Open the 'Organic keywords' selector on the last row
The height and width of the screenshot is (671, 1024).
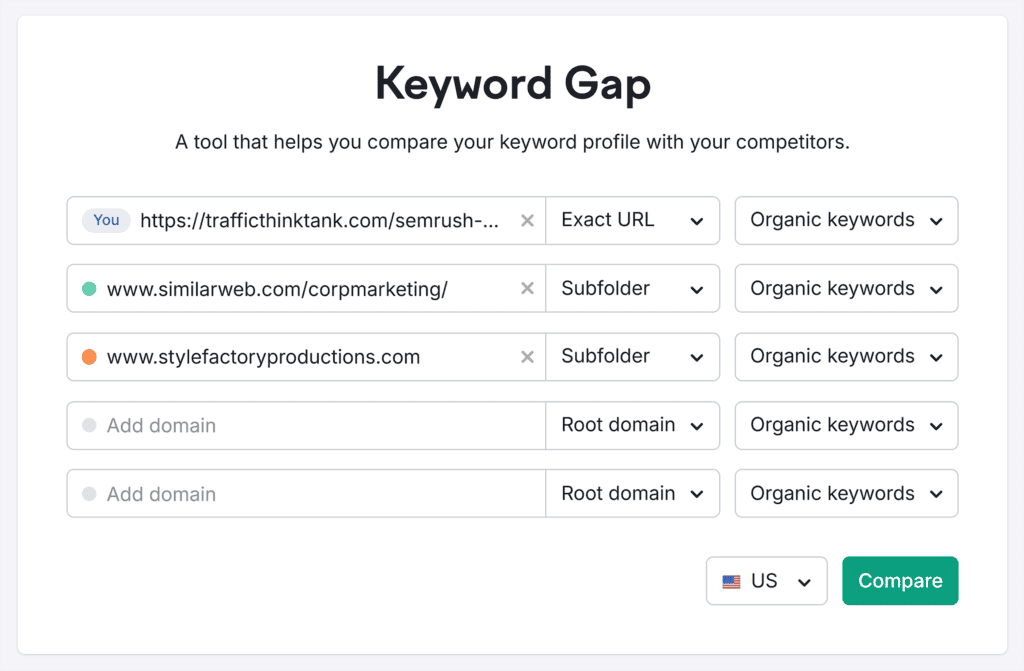(x=845, y=493)
